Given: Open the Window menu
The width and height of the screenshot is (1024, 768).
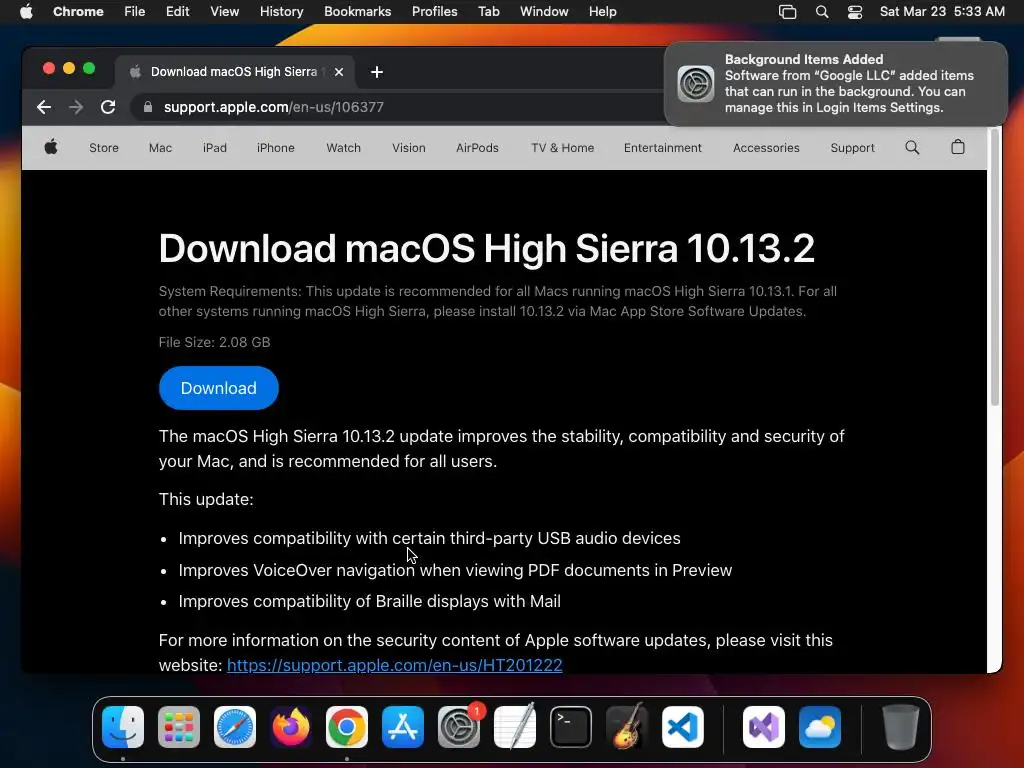Looking at the screenshot, I should coord(544,11).
